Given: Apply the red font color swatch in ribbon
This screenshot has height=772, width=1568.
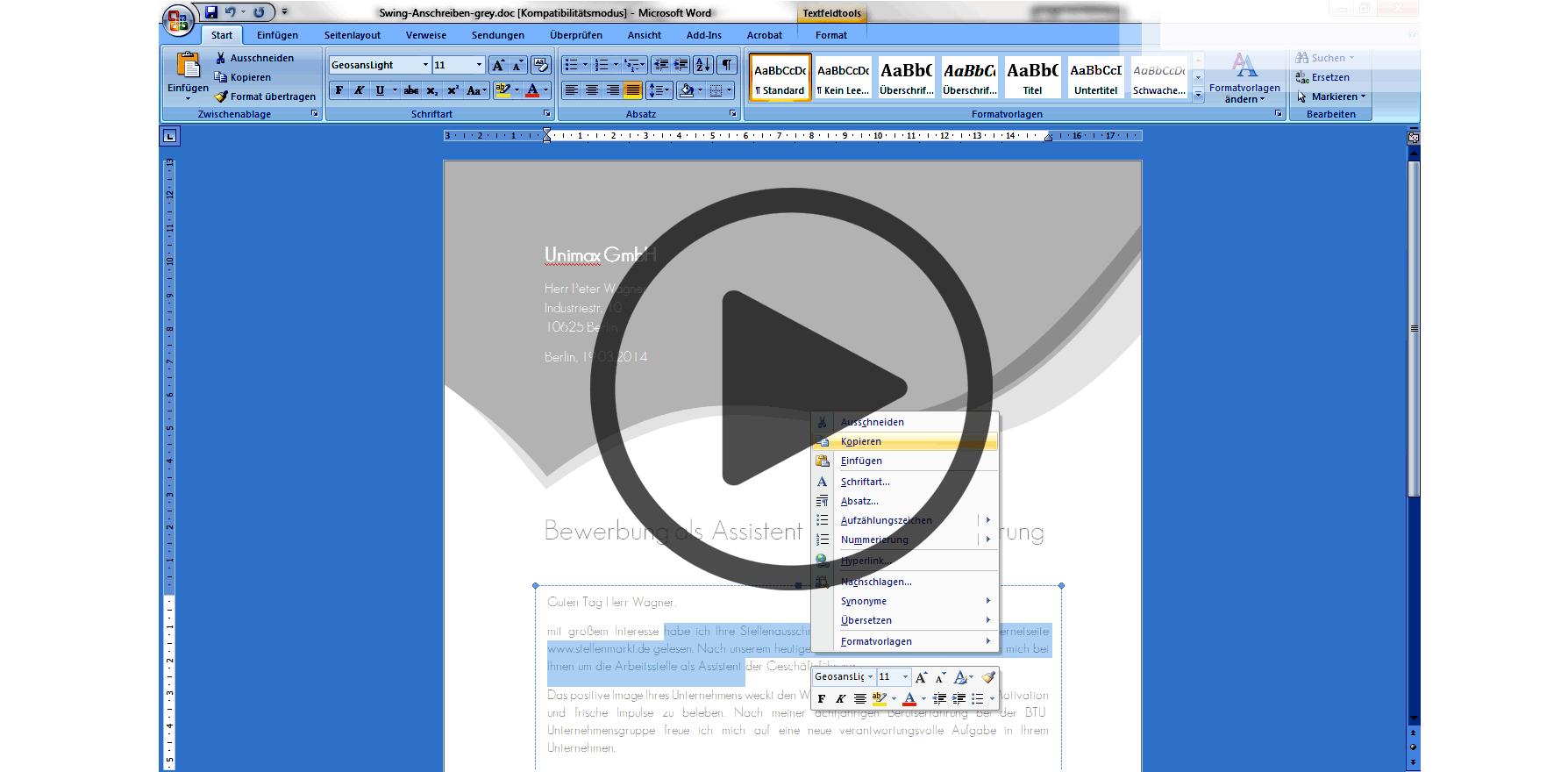Looking at the screenshot, I should click(x=532, y=90).
